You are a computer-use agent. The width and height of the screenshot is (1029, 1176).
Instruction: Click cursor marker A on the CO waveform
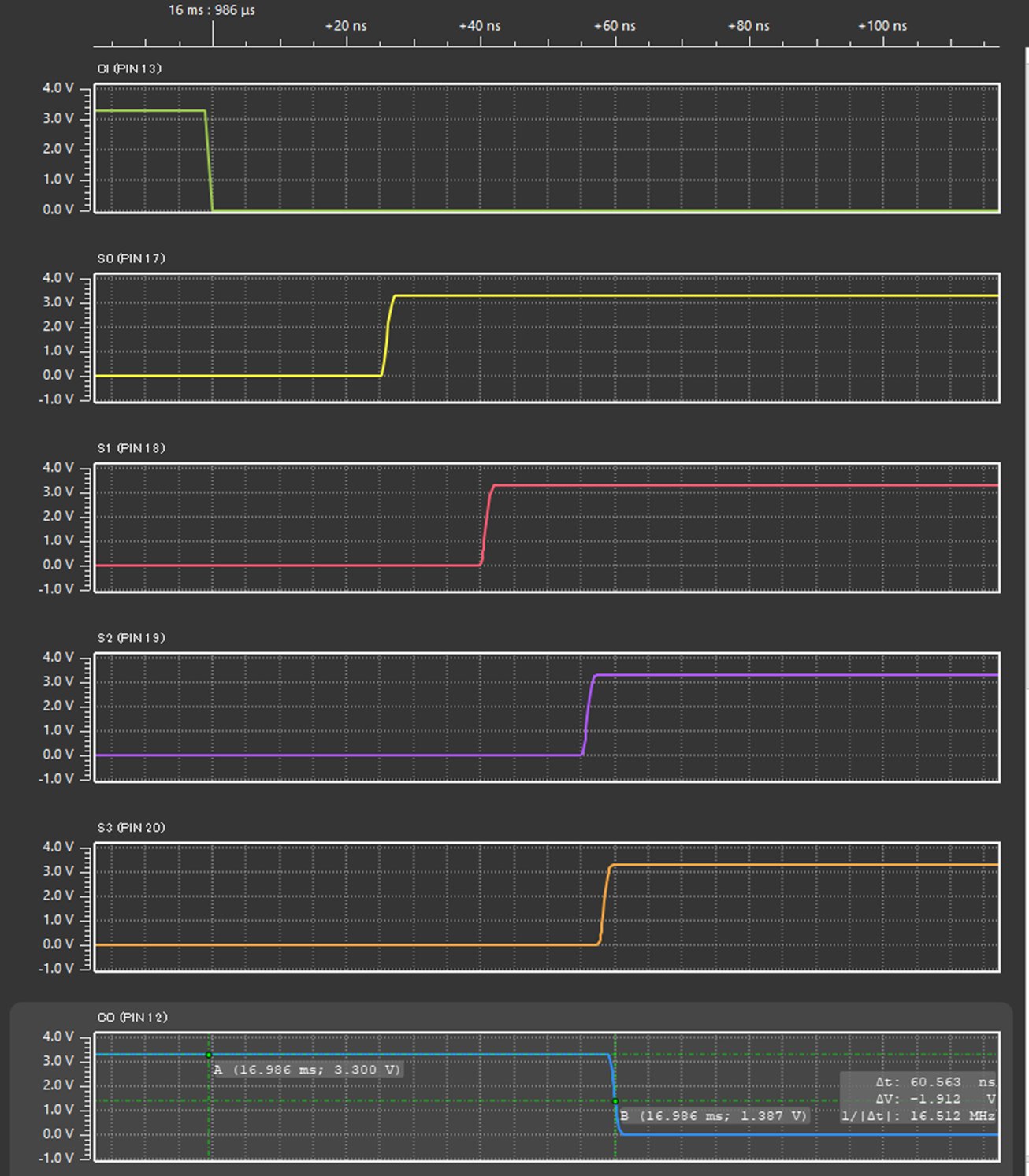209,1053
